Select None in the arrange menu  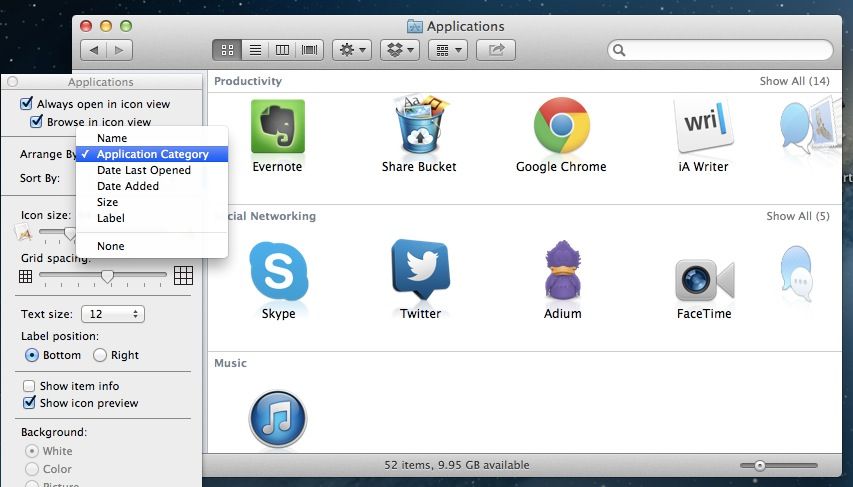[110, 246]
